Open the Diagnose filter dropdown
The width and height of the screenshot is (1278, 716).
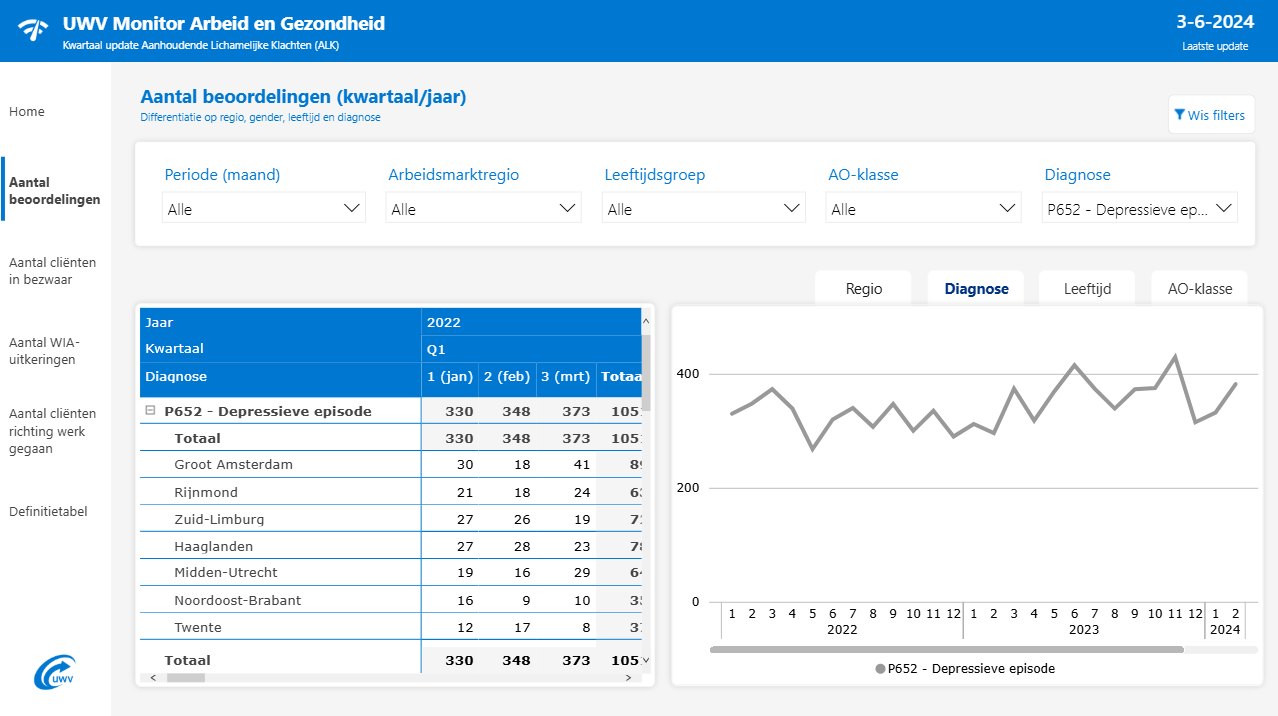coord(1140,208)
